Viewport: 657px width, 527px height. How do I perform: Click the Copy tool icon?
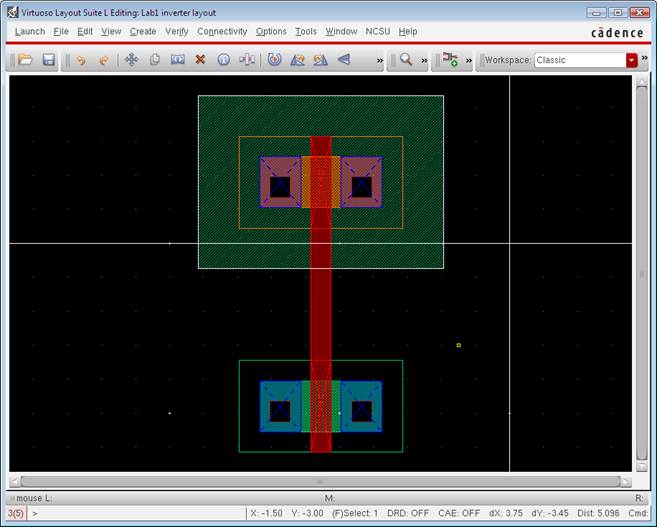click(x=155, y=60)
